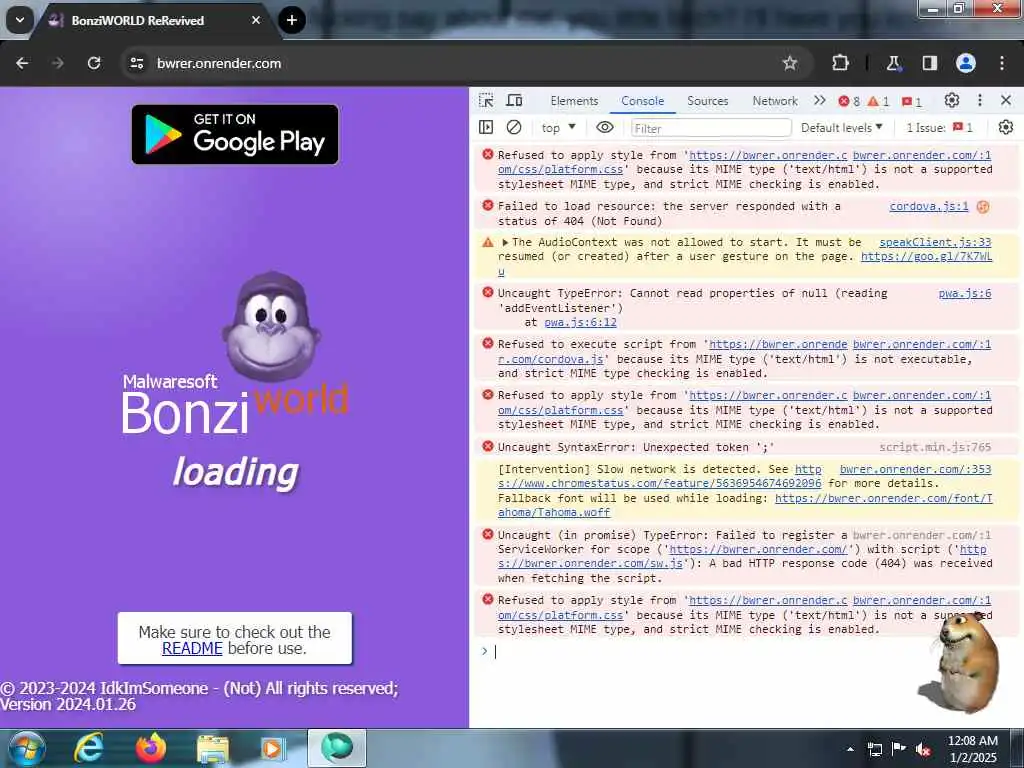The image size is (1024, 768).
Task: Toggle the console sidebar icon
Action: tap(486, 127)
